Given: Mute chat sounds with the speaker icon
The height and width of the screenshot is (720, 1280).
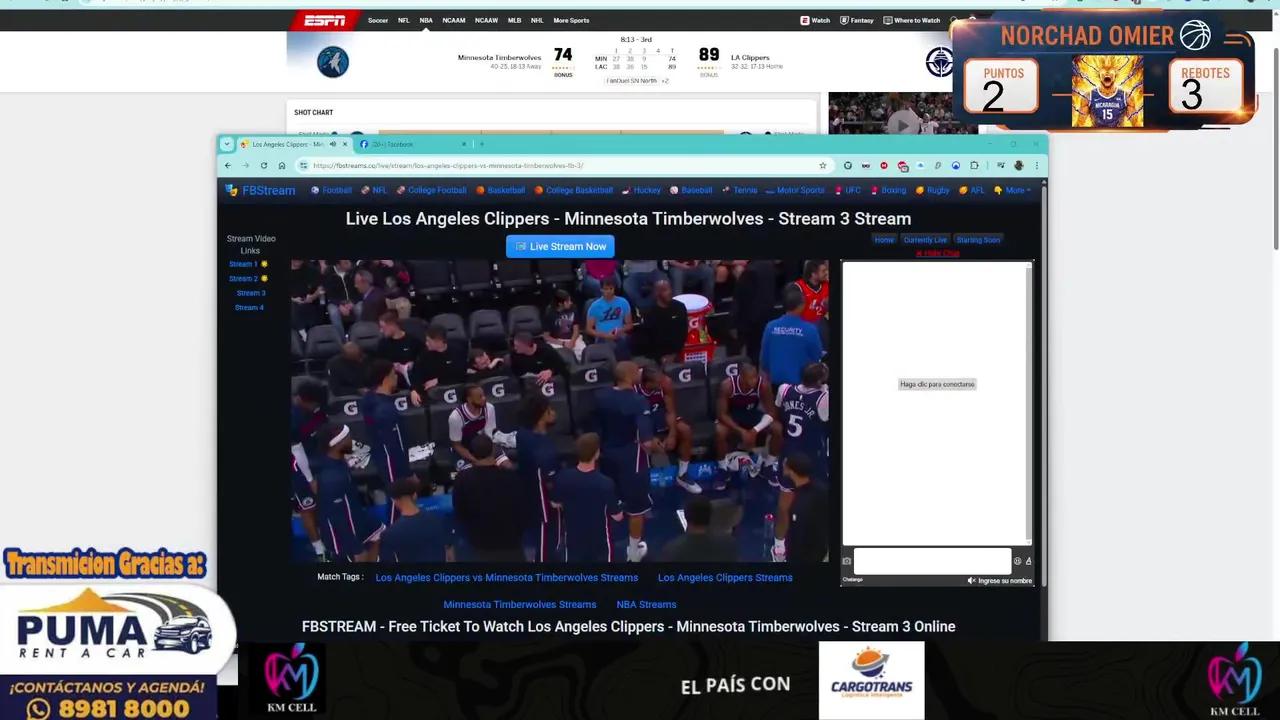Looking at the screenshot, I should 971,580.
